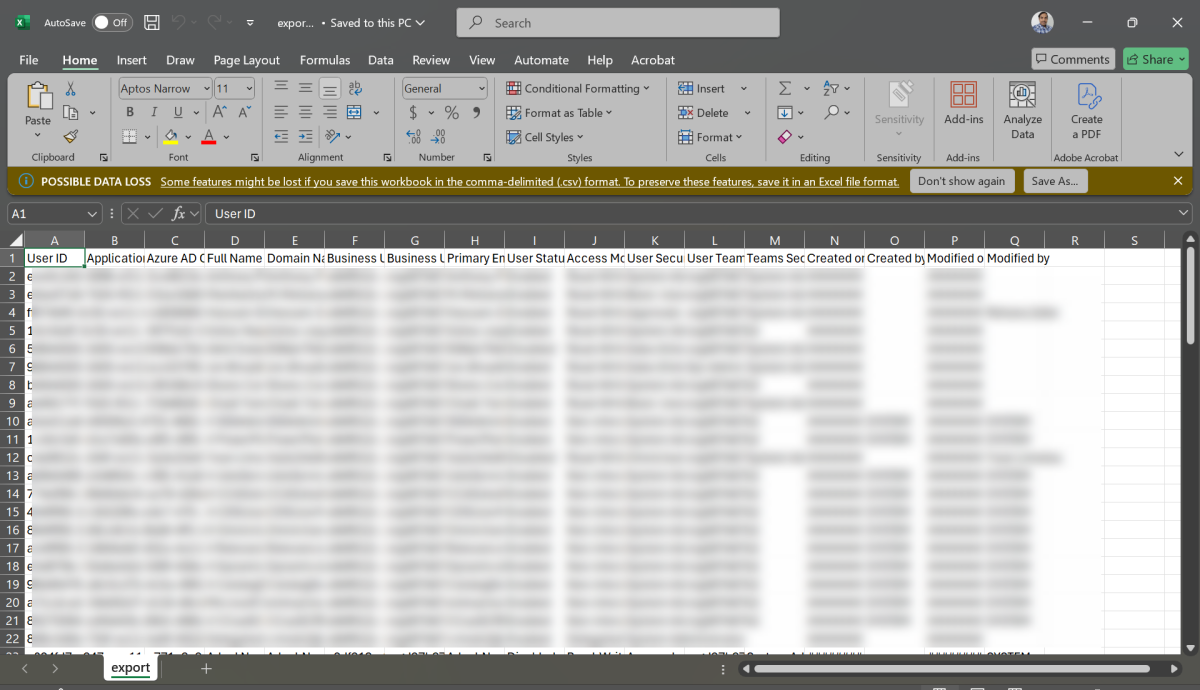The height and width of the screenshot is (690, 1200).
Task: Click the AutoSum sigma icon
Action: (x=785, y=88)
